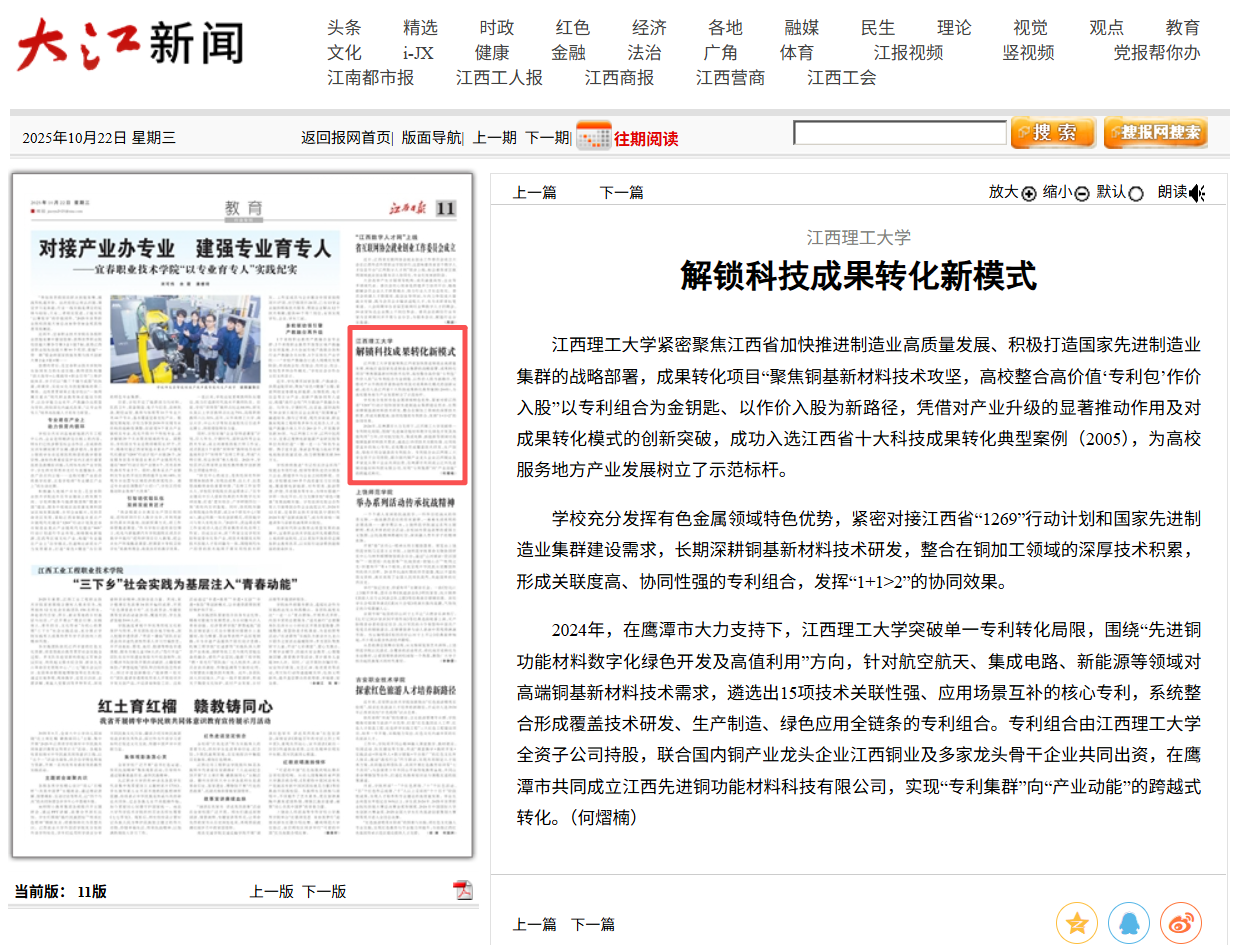Click the calendar icon for past issues
Image resolution: width=1241 pixels, height=945 pixels.
coord(593,137)
